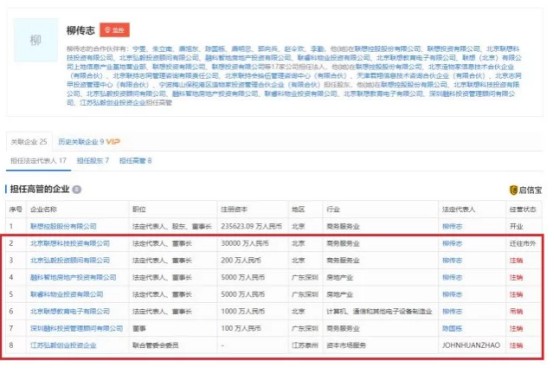Click the 担任高管的企业 section heading
The width and height of the screenshot is (554, 375).
tap(40, 189)
